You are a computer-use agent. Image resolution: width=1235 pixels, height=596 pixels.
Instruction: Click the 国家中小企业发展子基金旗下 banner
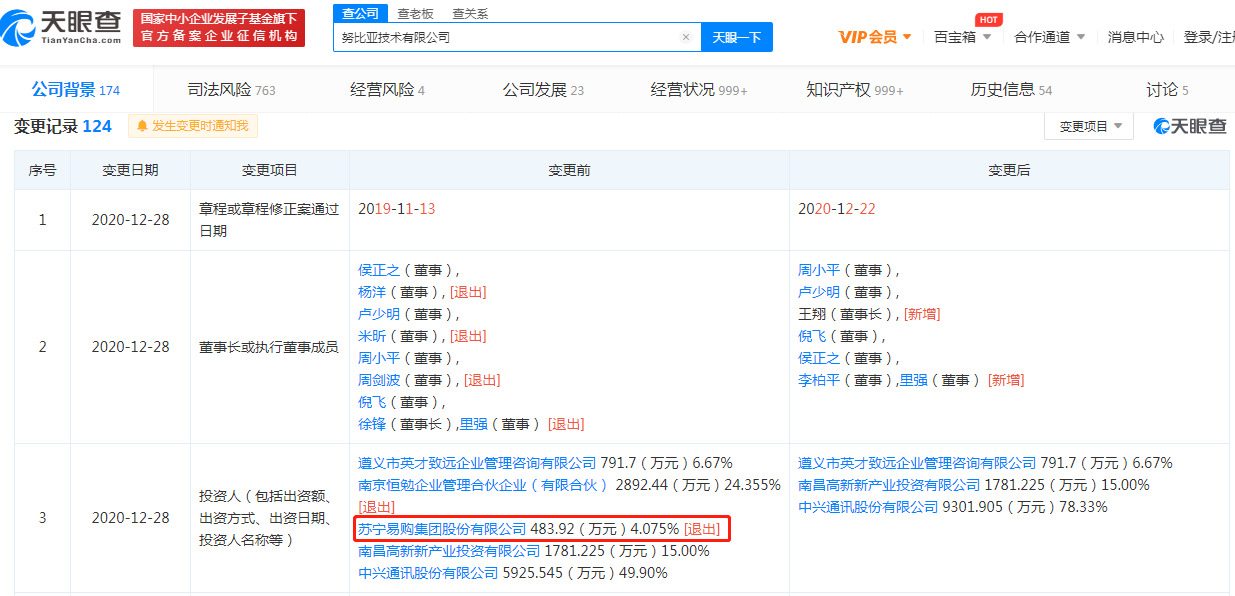[219, 27]
